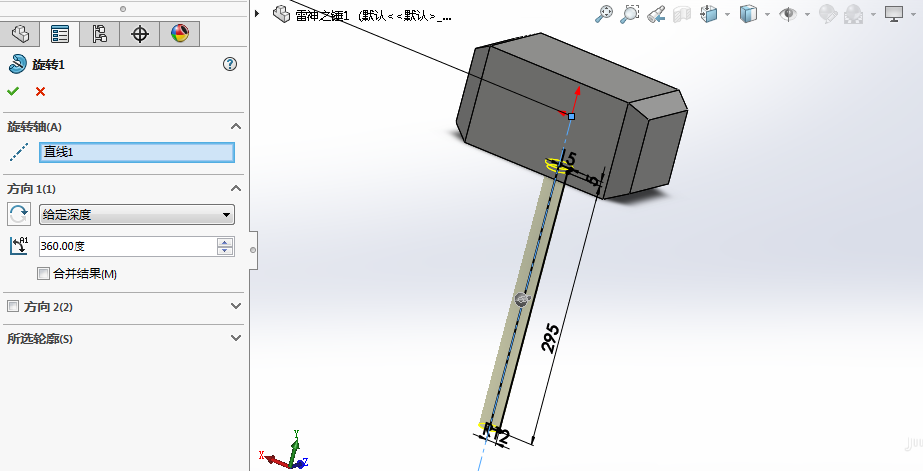The width and height of the screenshot is (923, 471).
Task: Click the rotation axis line icon
Action: tap(19, 152)
